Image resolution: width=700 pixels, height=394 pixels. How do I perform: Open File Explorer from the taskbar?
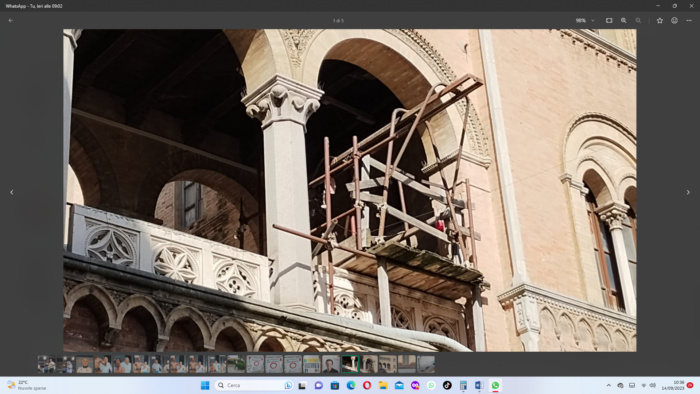point(383,386)
